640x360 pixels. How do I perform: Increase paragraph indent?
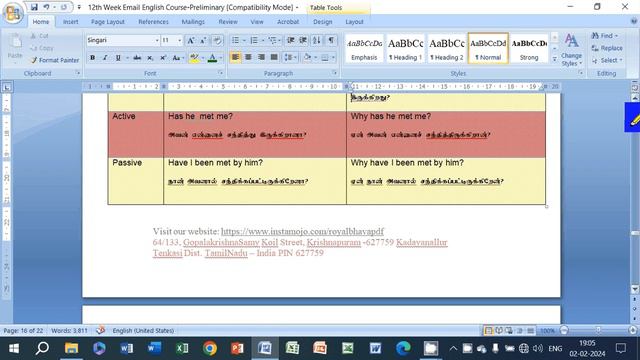click(303, 40)
